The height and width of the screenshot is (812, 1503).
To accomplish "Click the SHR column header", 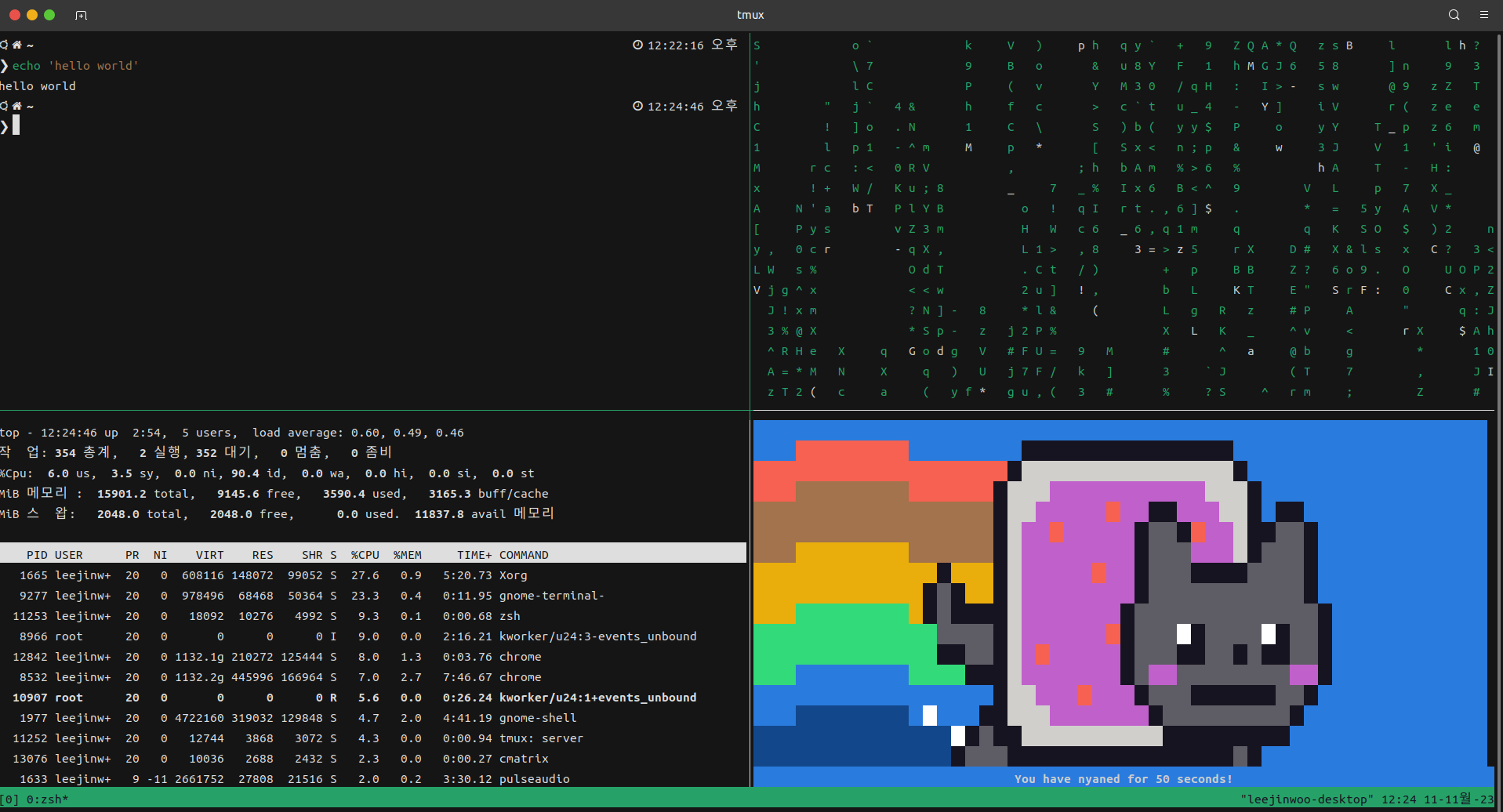I will 312,555.
